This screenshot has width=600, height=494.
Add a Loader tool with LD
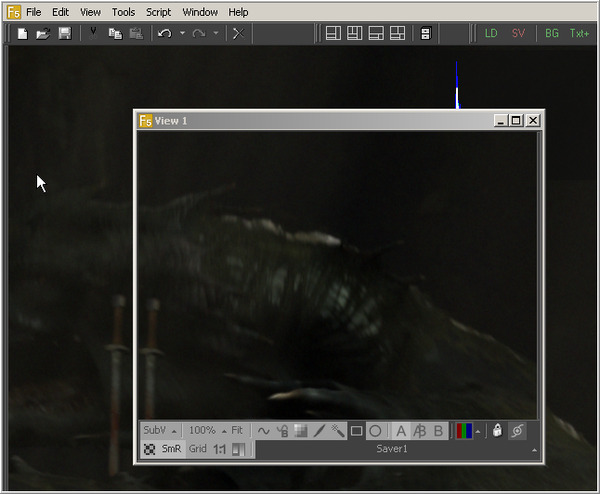[491, 33]
